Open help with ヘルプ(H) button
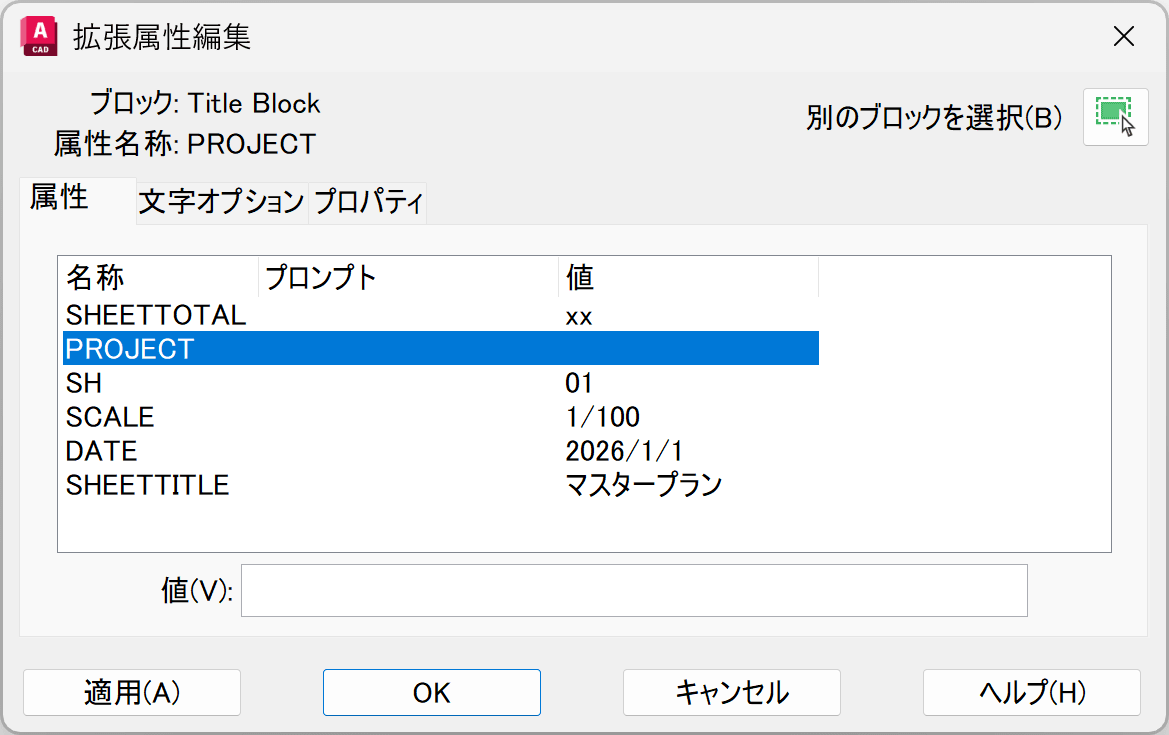Viewport: 1169px width, 735px height. [x=1031, y=692]
